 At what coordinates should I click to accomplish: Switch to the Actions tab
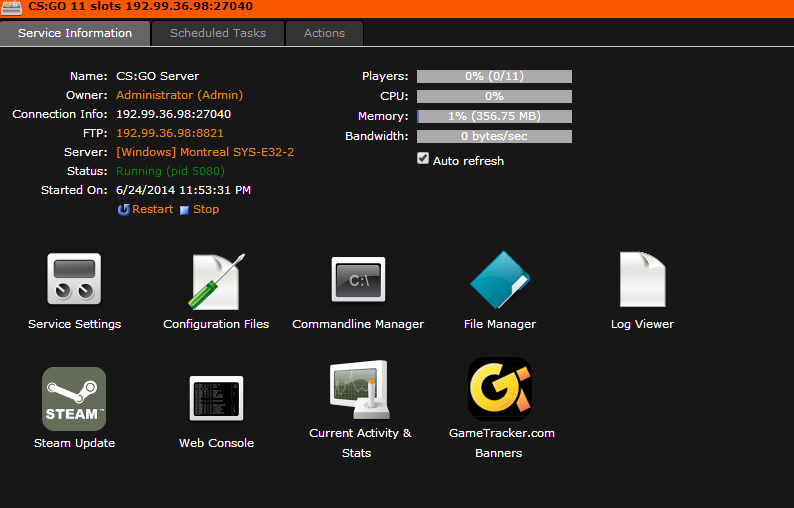click(x=324, y=33)
